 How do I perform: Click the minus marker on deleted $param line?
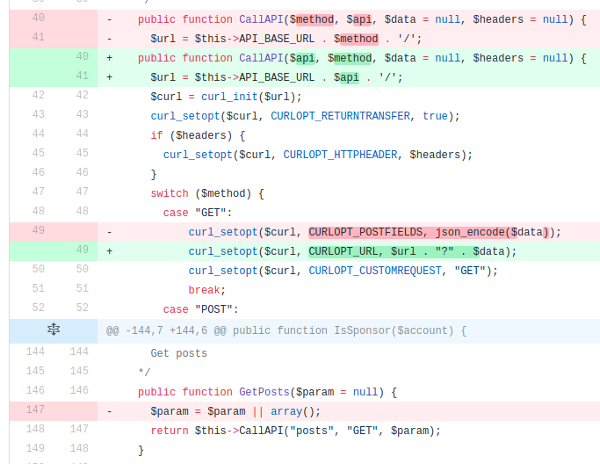coord(109,411)
